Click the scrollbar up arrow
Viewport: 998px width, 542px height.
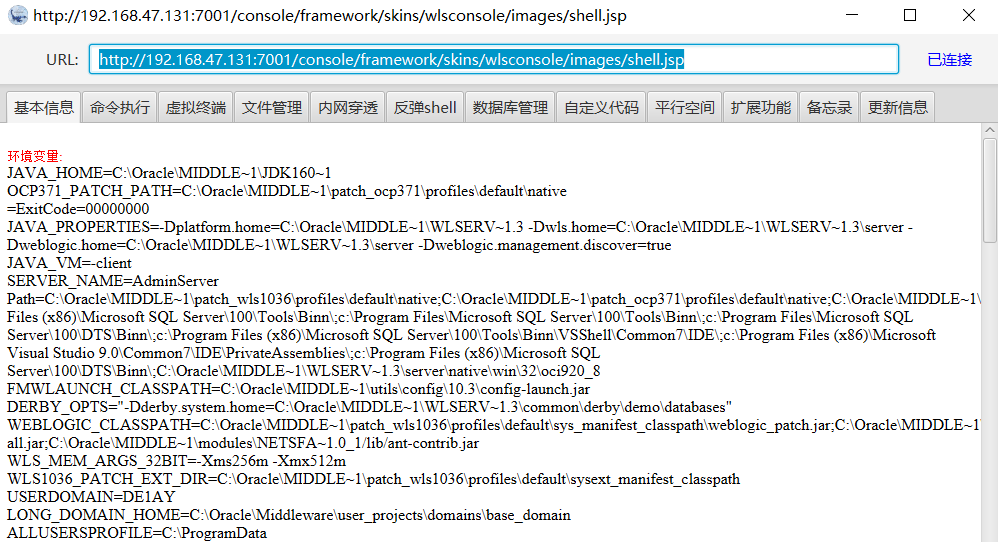pyautogui.click(x=989, y=130)
